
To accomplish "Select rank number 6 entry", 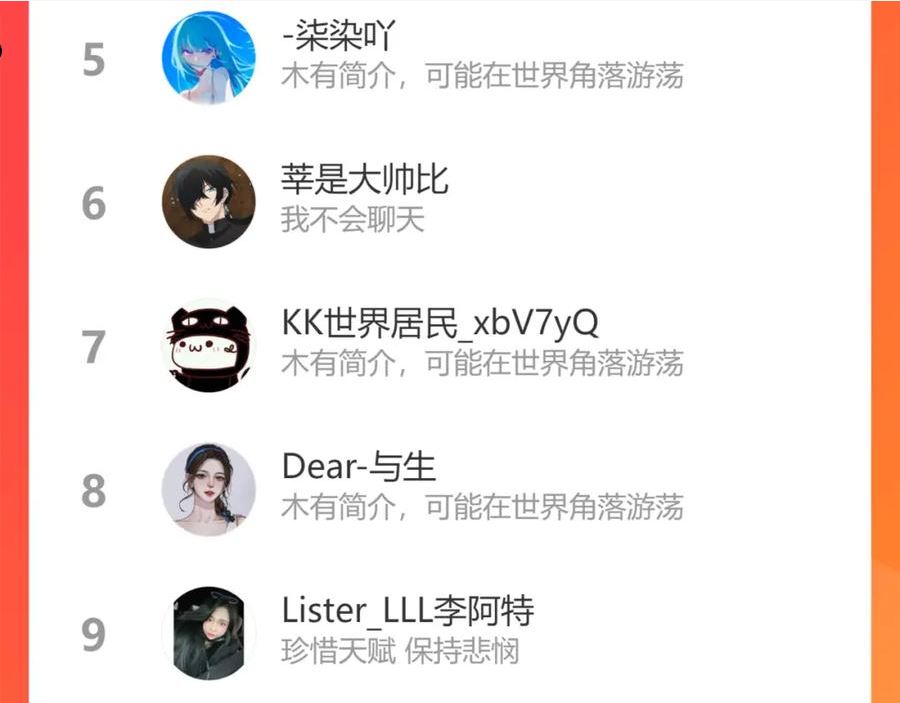I will (x=94, y=203).
